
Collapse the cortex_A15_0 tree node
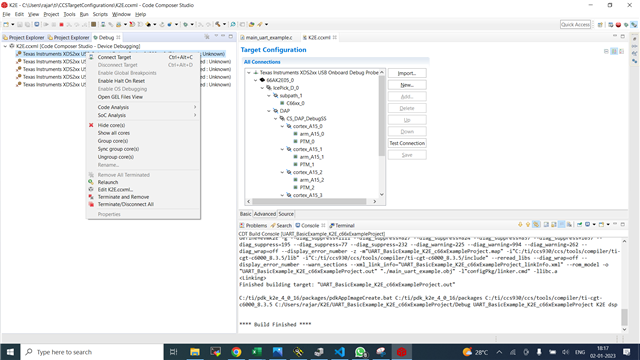282,126
